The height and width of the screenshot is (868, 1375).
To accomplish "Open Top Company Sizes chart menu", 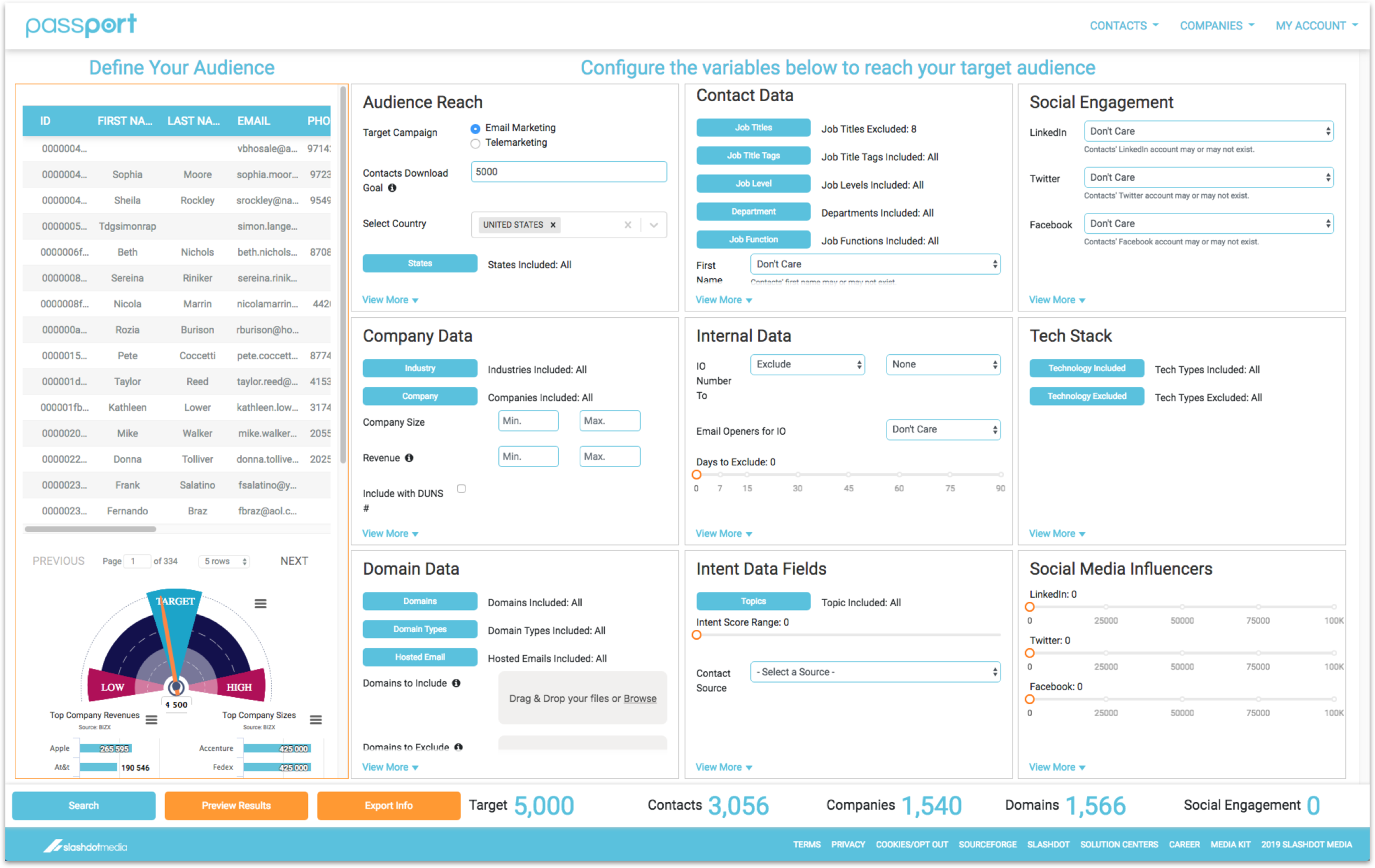I will pos(316,719).
